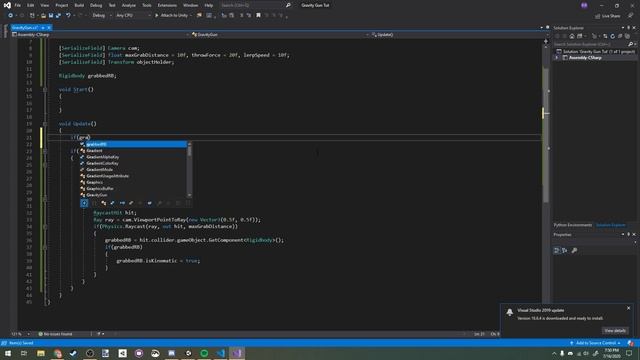640x360 pixels.
Task: Select GradientMode in the autocomplete list
Action: 133,170
